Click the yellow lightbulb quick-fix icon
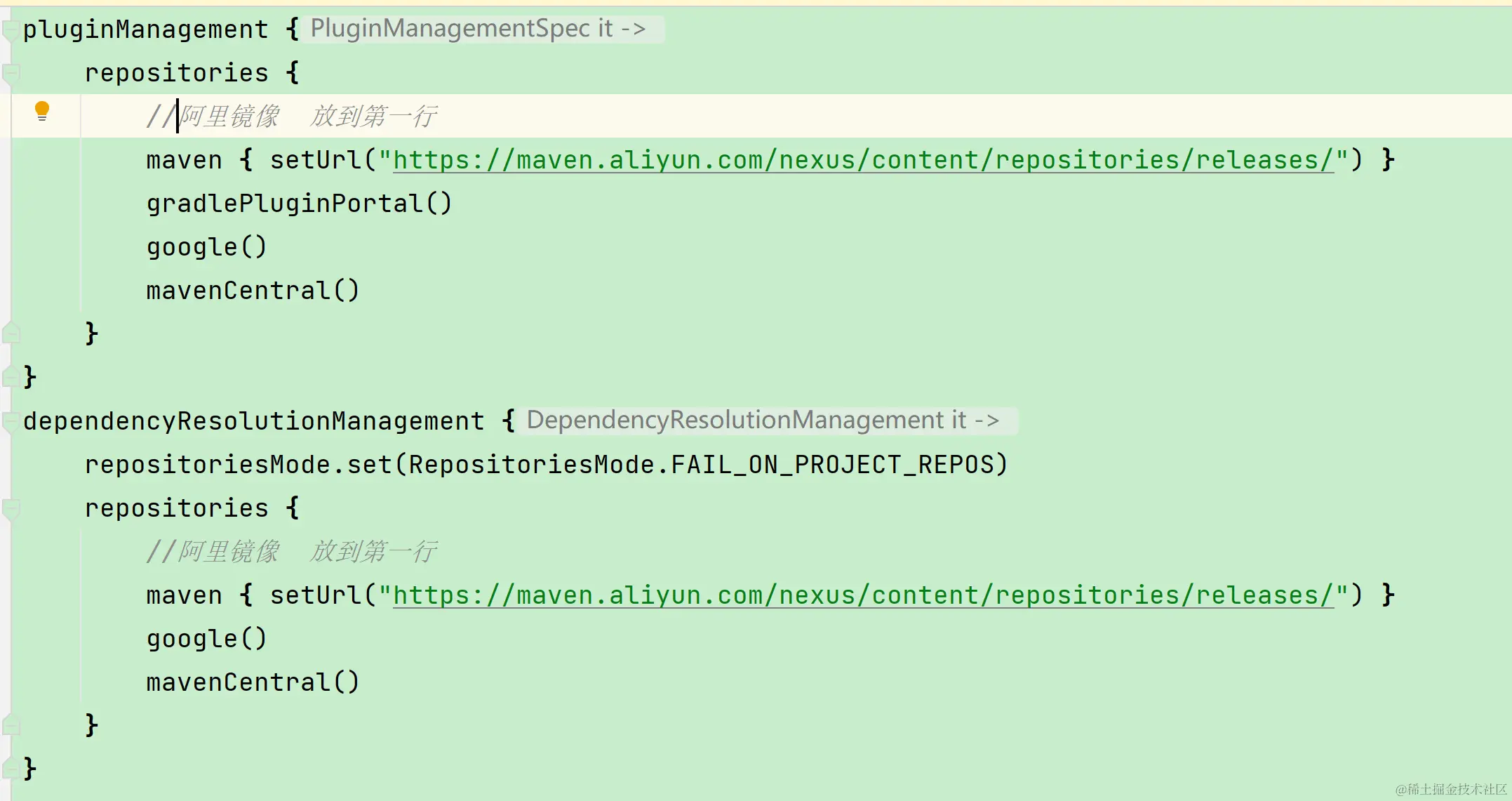 coord(42,111)
